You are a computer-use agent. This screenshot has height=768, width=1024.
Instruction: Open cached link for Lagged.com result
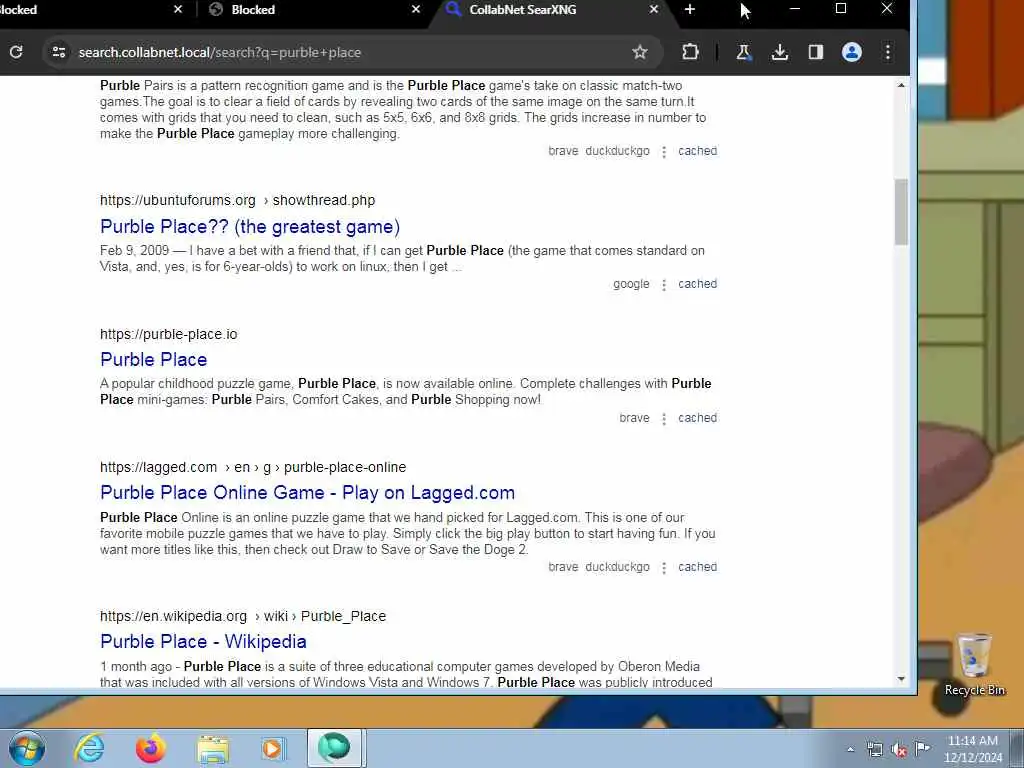[x=697, y=567]
